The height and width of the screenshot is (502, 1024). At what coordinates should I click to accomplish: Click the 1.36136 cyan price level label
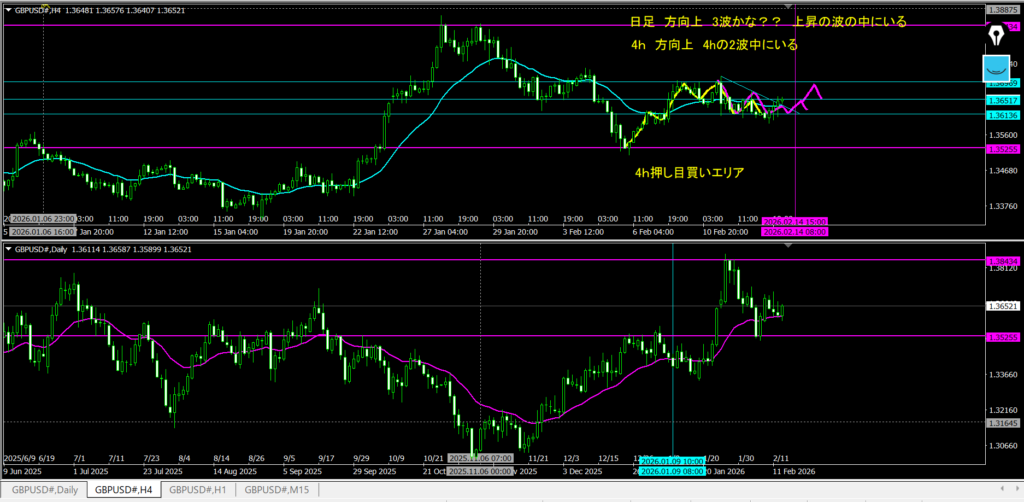(1002, 114)
